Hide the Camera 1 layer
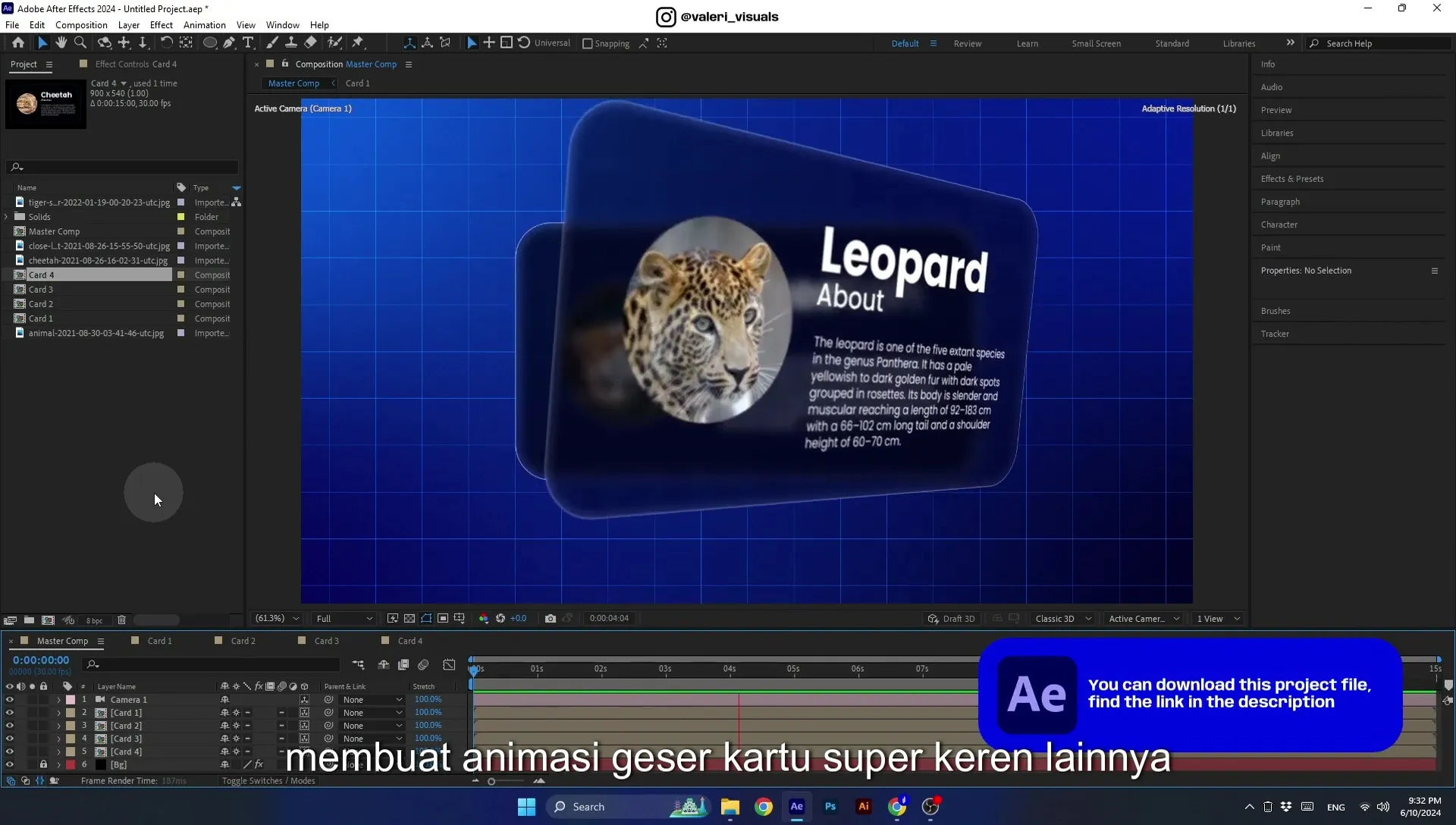Image resolution: width=1456 pixels, height=825 pixels. pyautogui.click(x=9, y=700)
